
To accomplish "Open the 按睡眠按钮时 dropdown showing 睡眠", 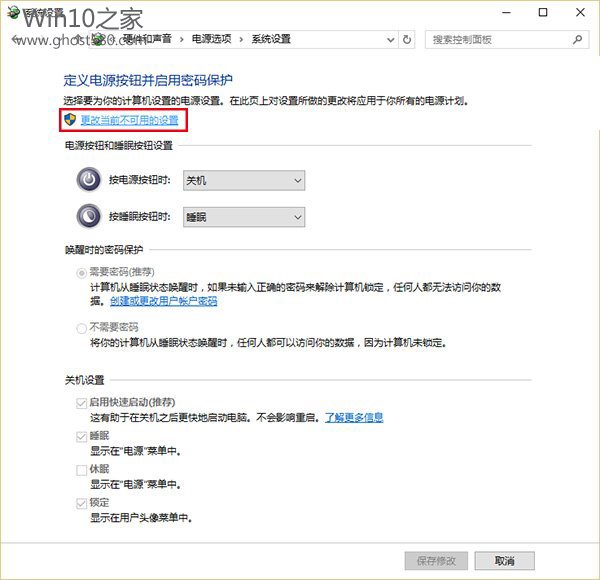I will [244, 217].
